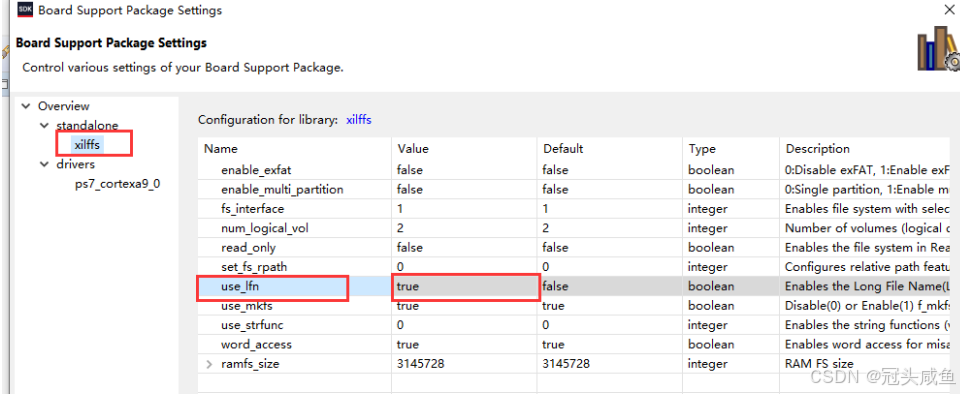Open the use_lfn value dropdown showing true
This screenshot has height=394, width=960.
[x=465, y=286]
